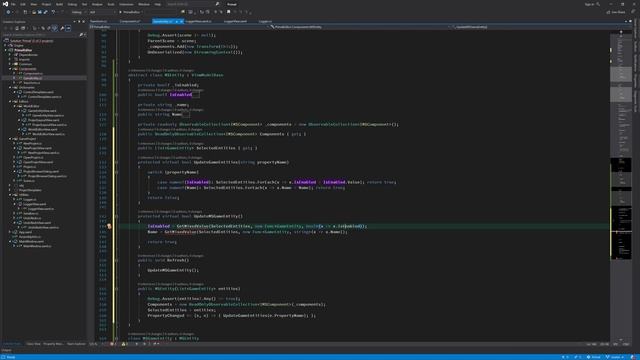The image size is (640, 360).
Task: Expand the Engine project node
Action: tap(6, 45)
